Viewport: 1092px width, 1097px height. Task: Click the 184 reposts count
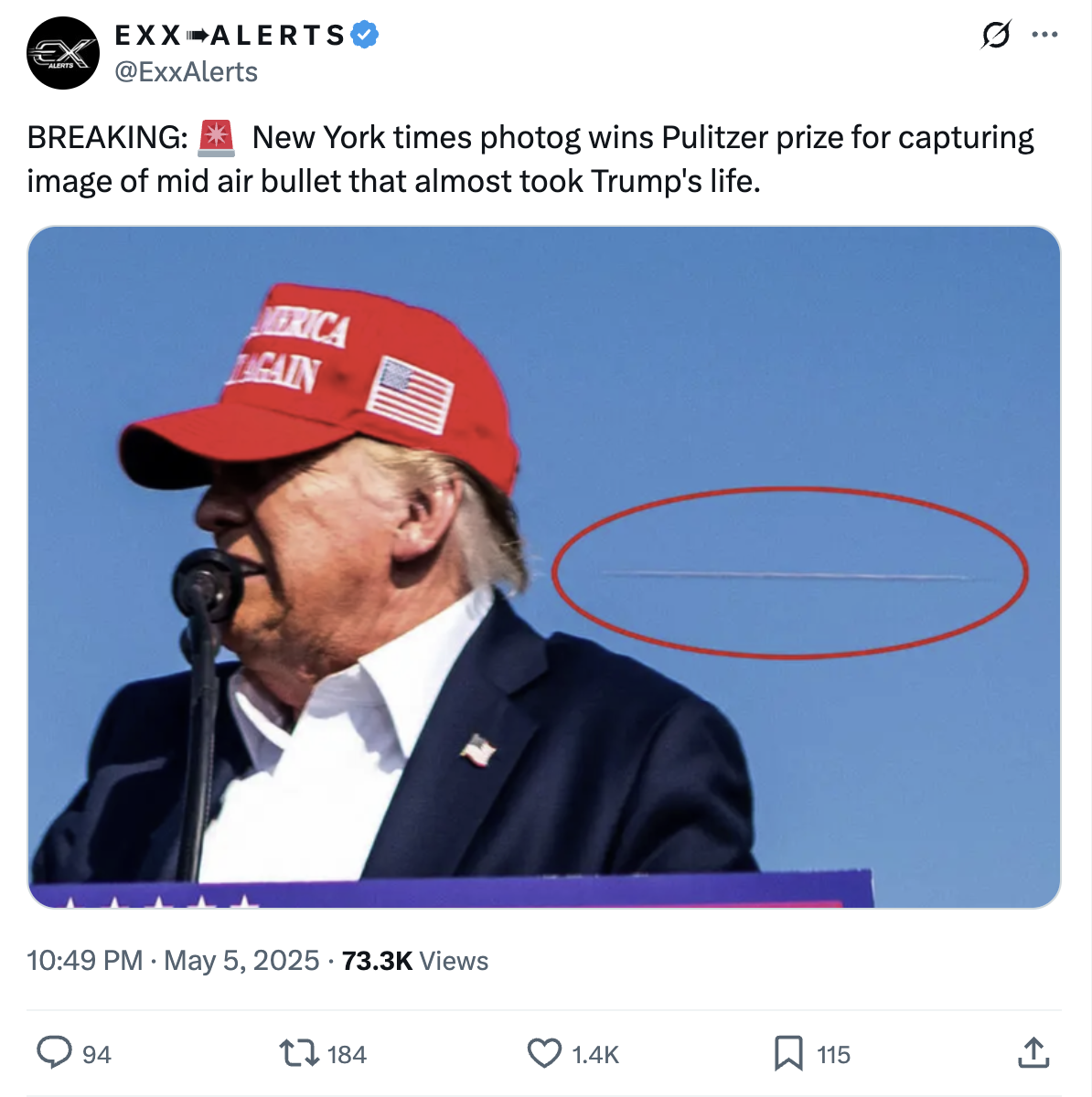[x=347, y=1055]
